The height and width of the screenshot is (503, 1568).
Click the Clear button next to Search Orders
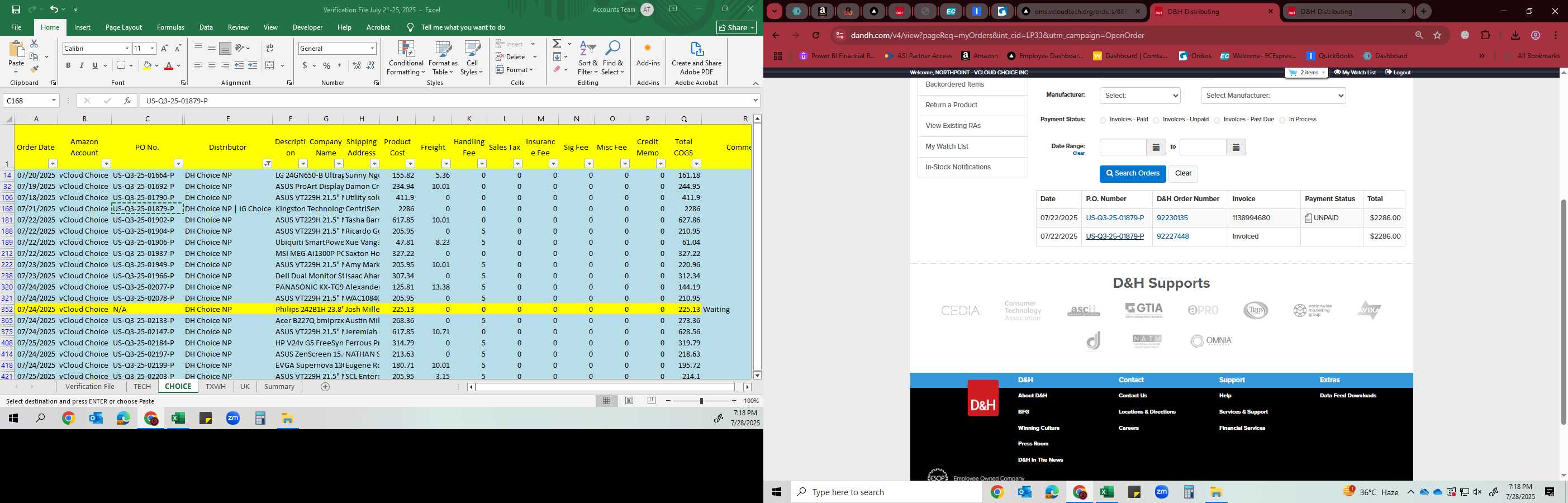(x=1182, y=174)
